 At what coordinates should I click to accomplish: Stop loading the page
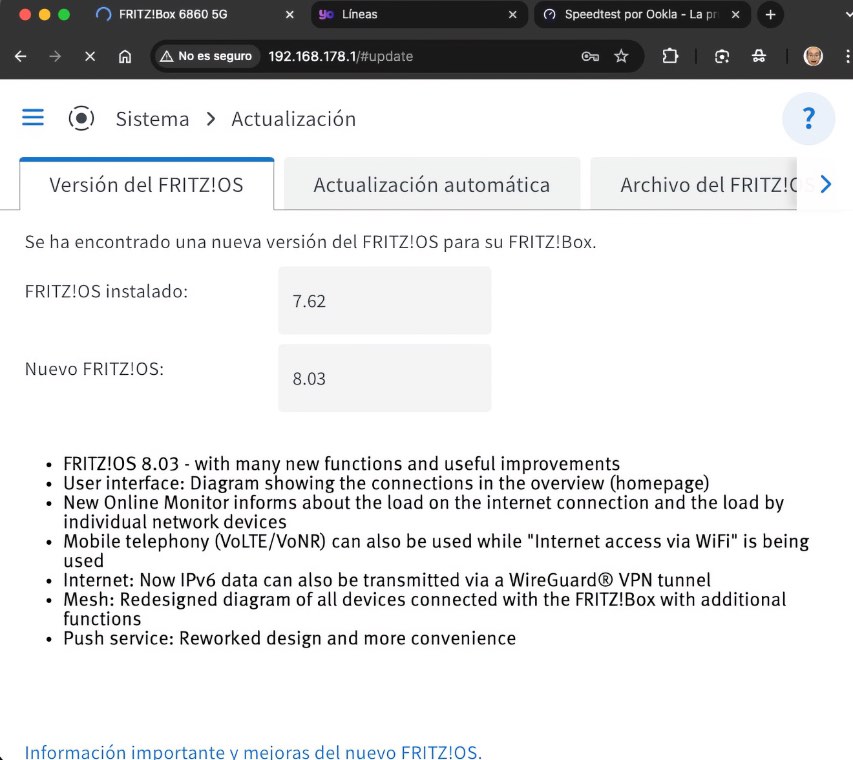[90, 56]
